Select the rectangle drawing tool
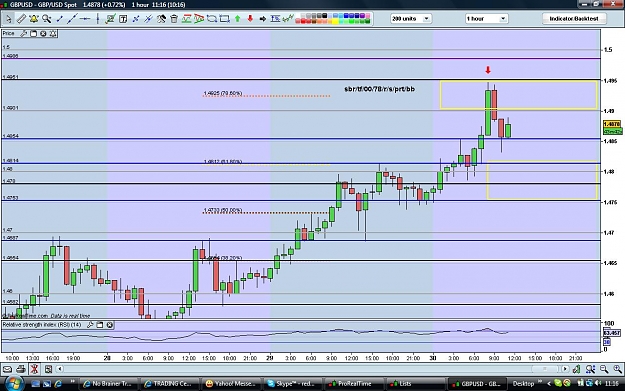This screenshot has height=391, width=625. pos(225,19)
